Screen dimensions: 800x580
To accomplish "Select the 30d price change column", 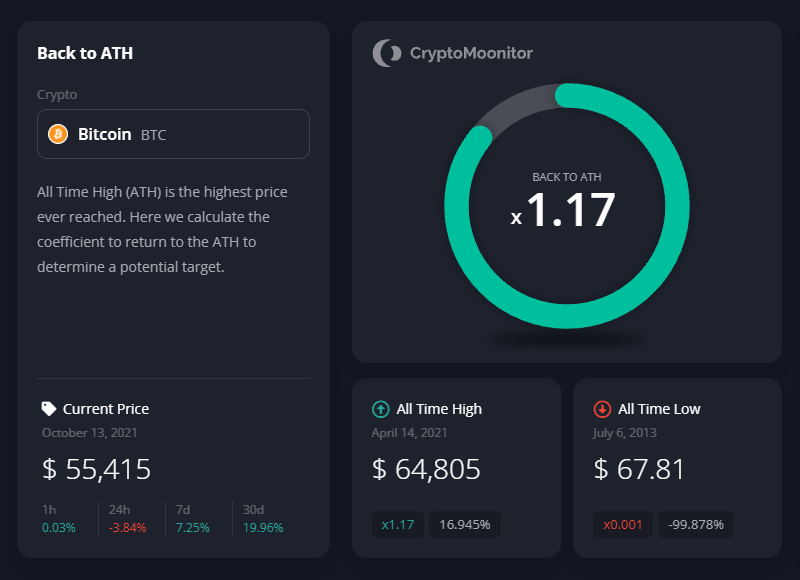I will click(264, 519).
